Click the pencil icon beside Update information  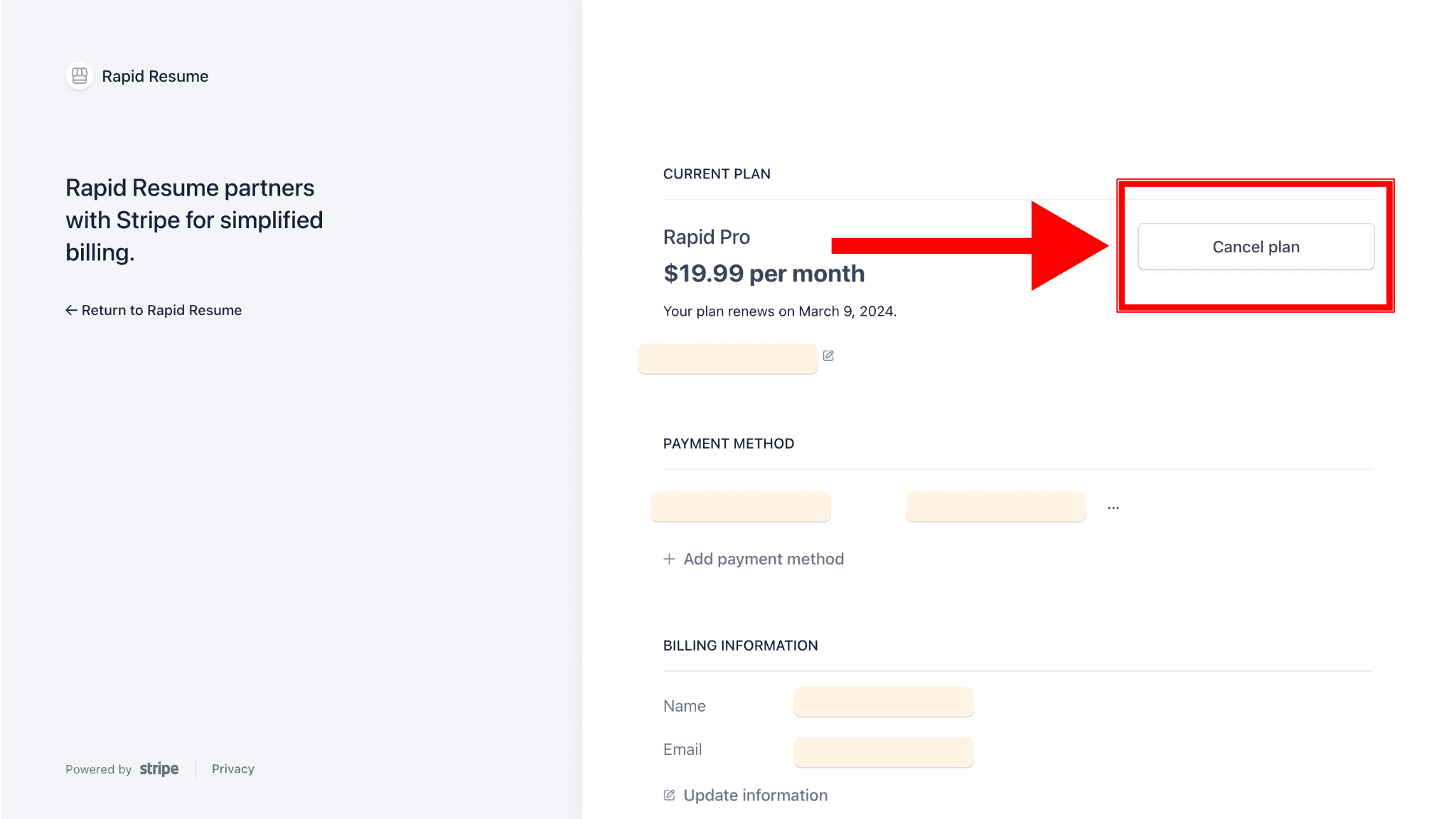pos(669,795)
